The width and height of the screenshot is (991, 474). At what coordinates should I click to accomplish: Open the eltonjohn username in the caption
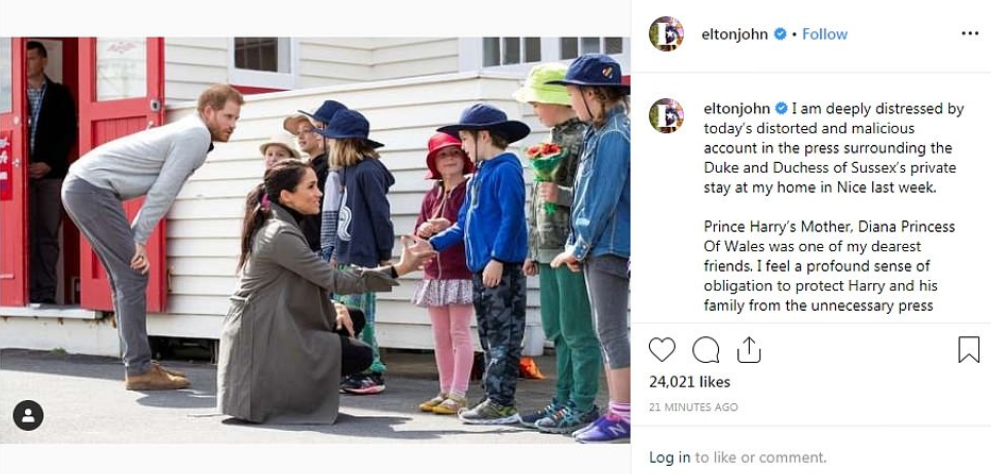(x=737, y=109)
